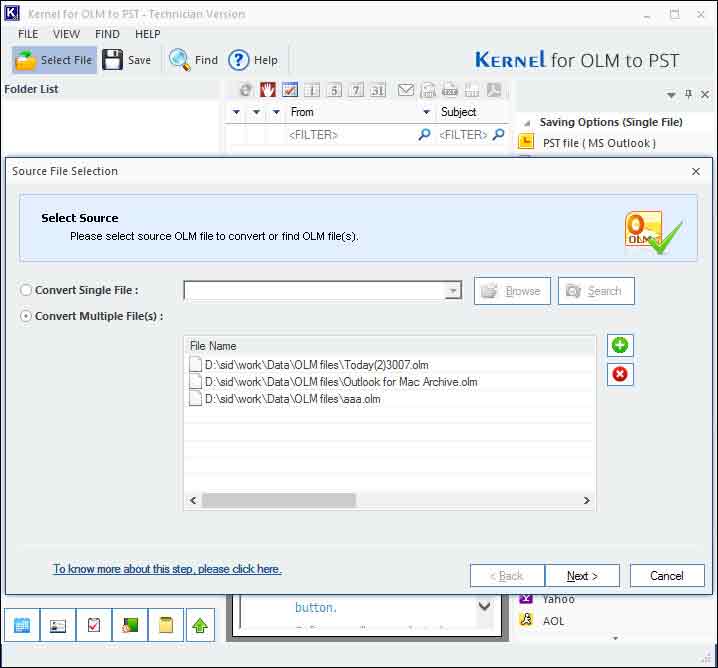Image resolution: width=718 pixels, height=668 pixels.
Task: Click the file list scroll right arrow
Action: [587, 500]
